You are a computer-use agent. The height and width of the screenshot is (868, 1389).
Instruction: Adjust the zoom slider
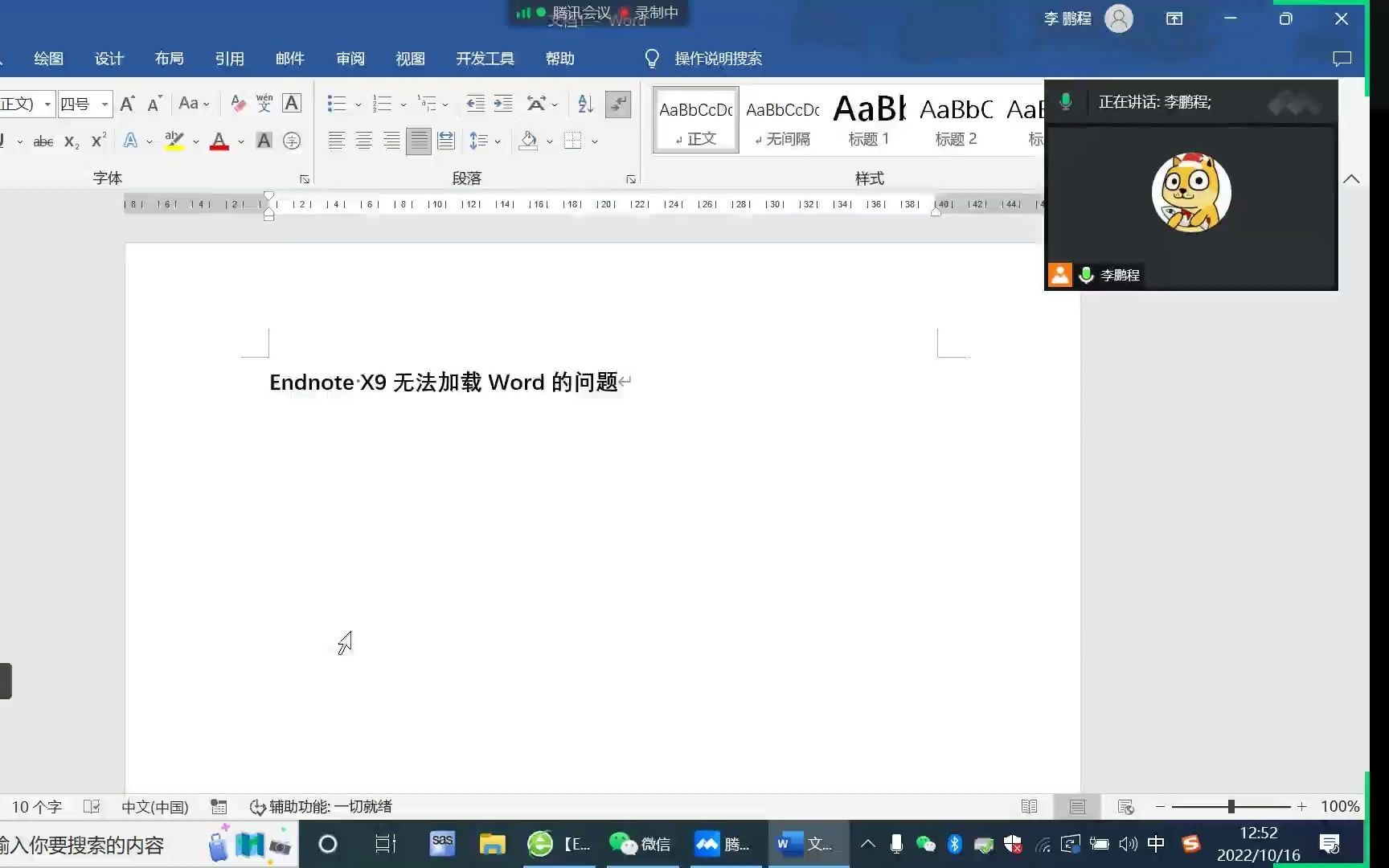point(1231,807)
